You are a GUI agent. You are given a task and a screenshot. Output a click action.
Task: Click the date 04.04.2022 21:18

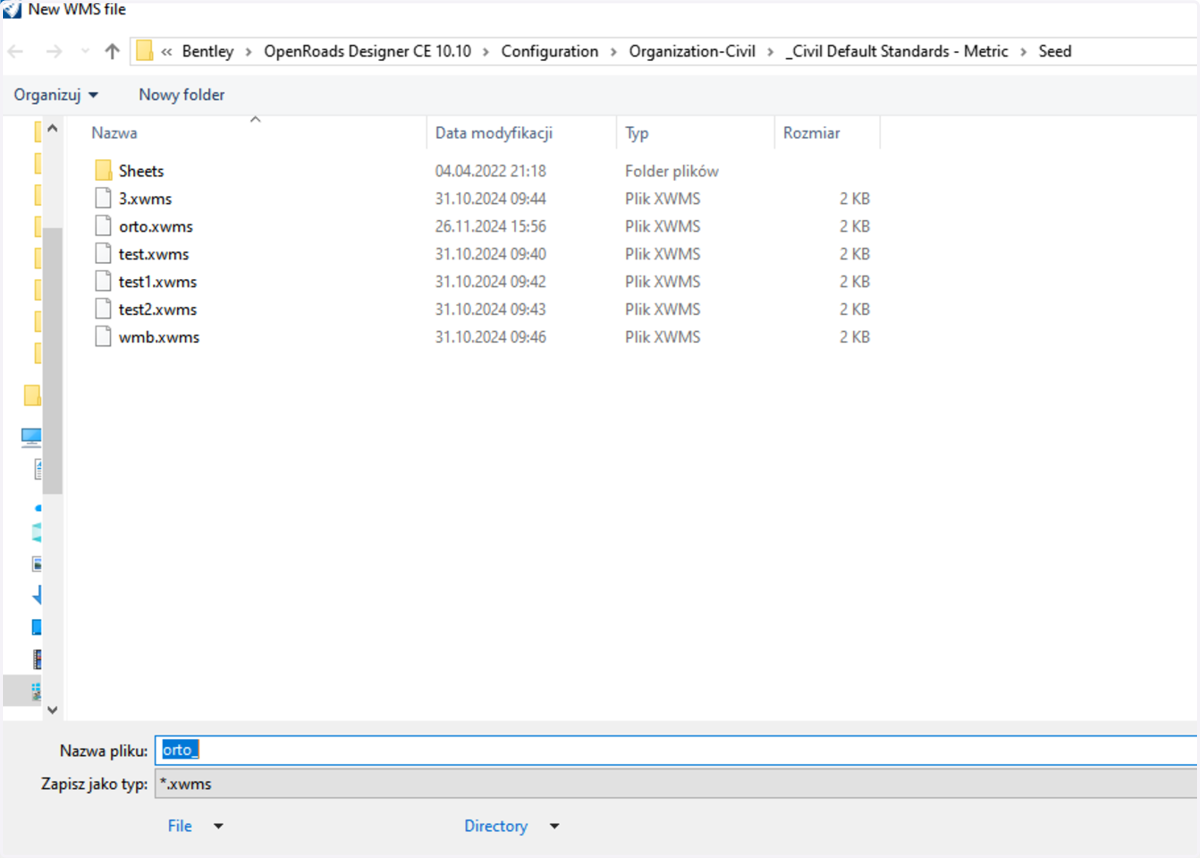491,171
